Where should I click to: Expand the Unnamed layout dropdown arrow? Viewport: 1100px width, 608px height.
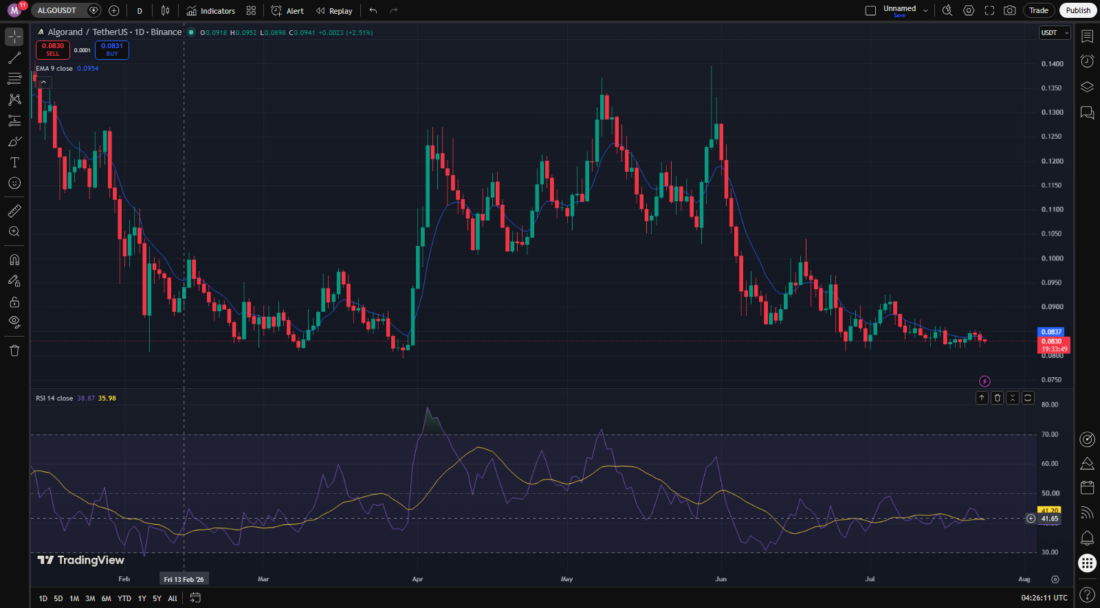click(x=925, y=11)
